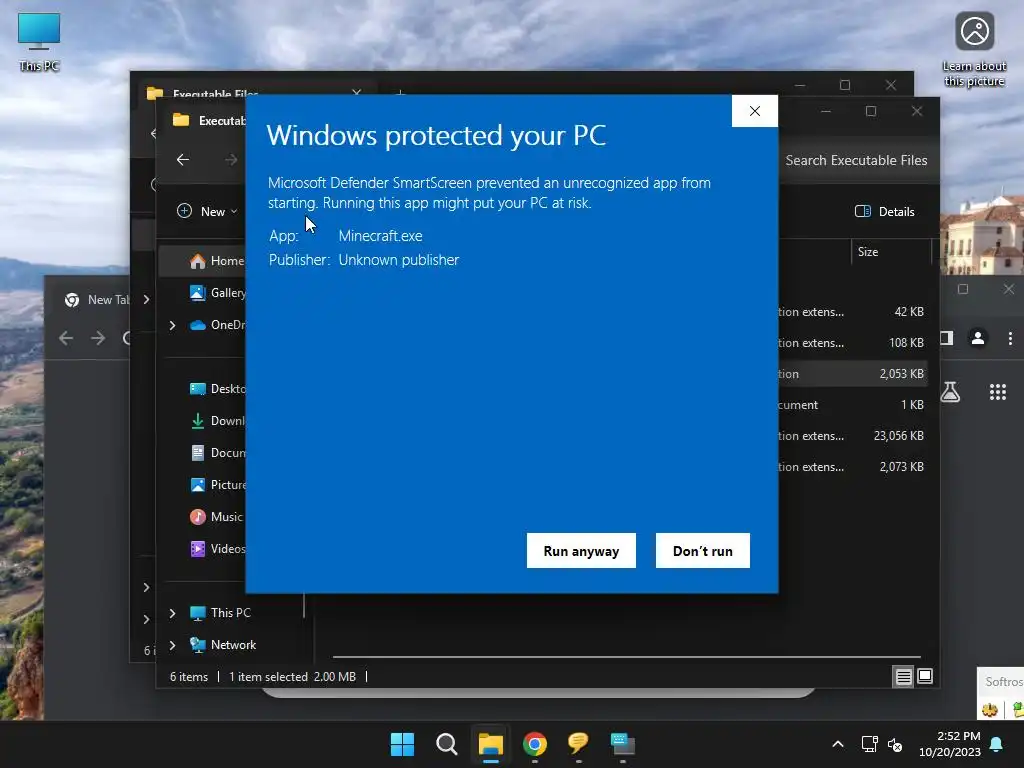Image resolution: width=1024 pixels, height=768 pixels.
Task: Open Documents folder in sidebar
Action: click(217, 453)
